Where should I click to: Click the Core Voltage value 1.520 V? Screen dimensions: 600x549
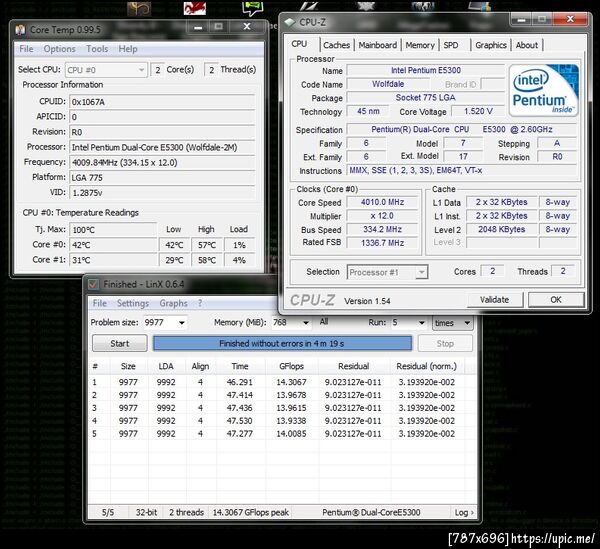click(x=478, y=111)
